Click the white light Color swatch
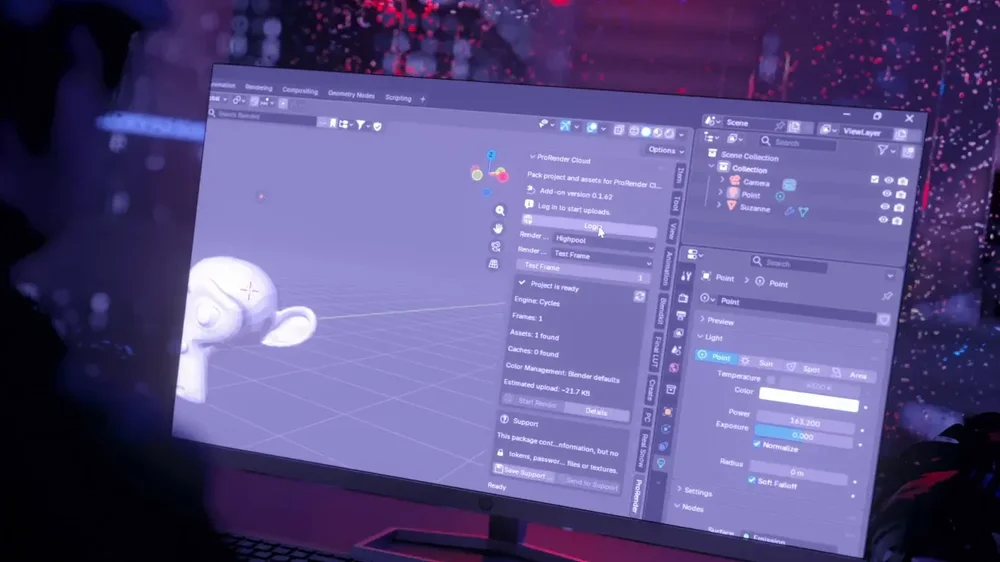This screenshot has height=562, width=1000. 809,399
